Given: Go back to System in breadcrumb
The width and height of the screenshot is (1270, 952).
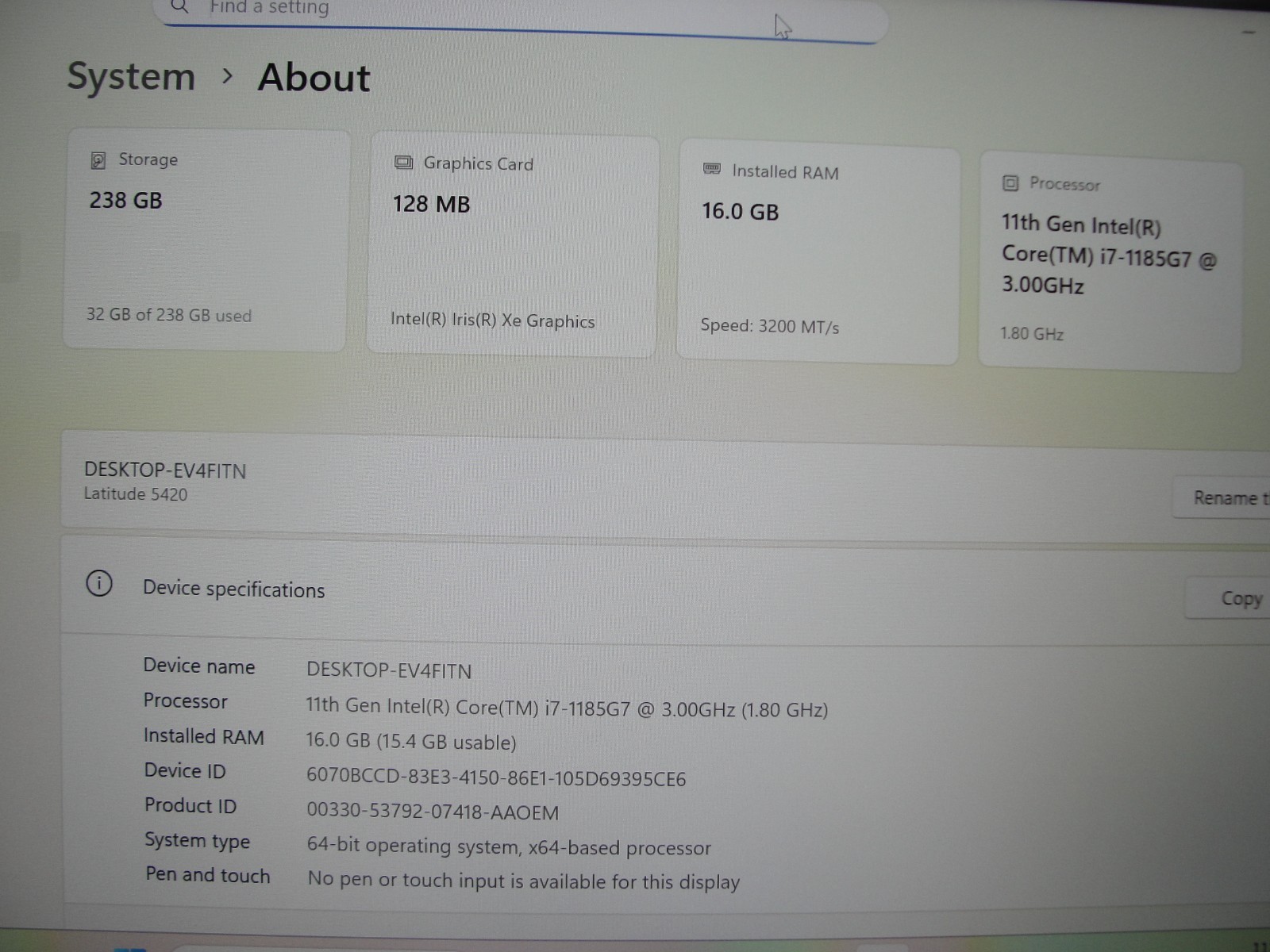Looking at the screenshot, I should pyautogui.click(x=131, y=77).
